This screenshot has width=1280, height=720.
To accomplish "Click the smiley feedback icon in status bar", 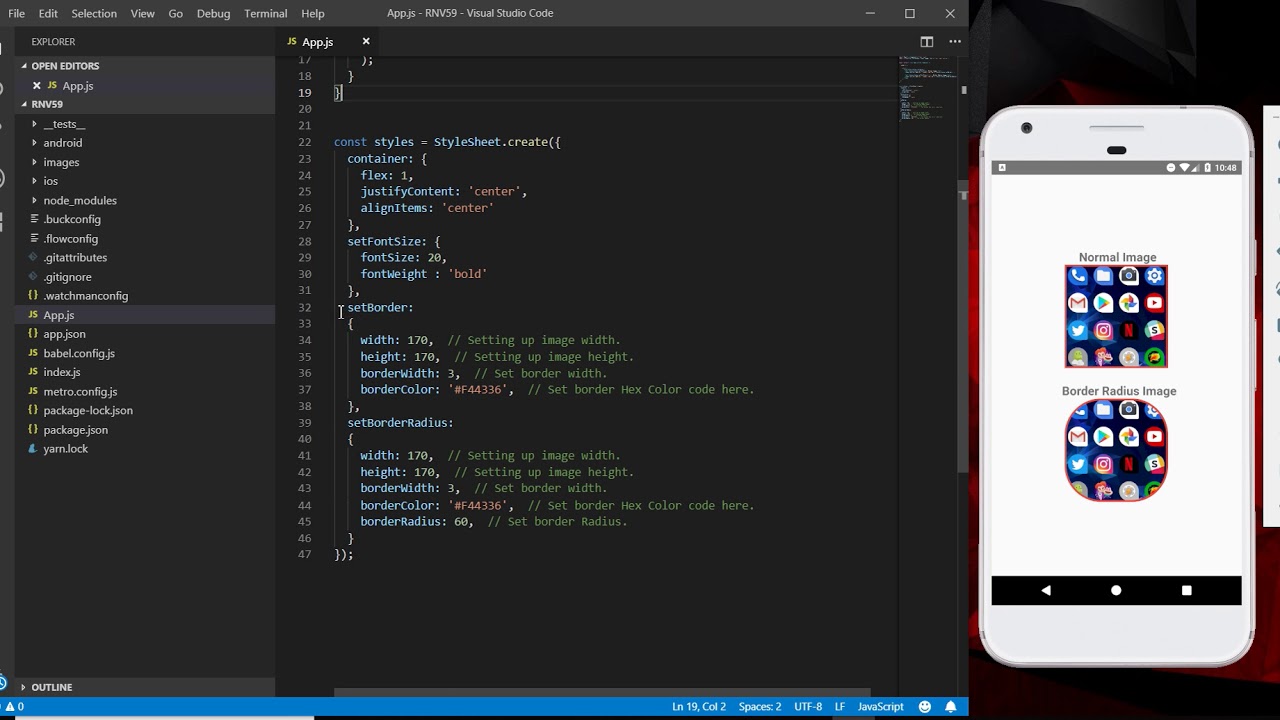I will (x=925, y=706).
